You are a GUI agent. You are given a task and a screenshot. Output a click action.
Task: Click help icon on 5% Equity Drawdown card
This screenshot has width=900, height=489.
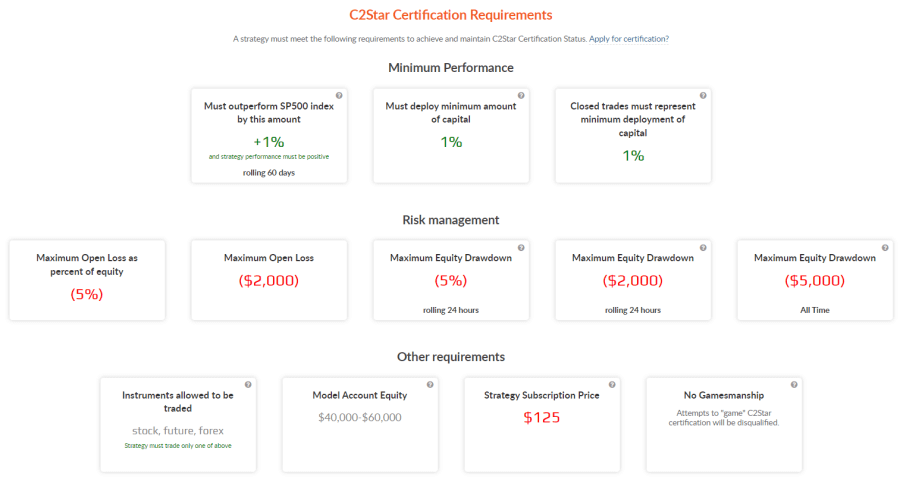point(521,247)
